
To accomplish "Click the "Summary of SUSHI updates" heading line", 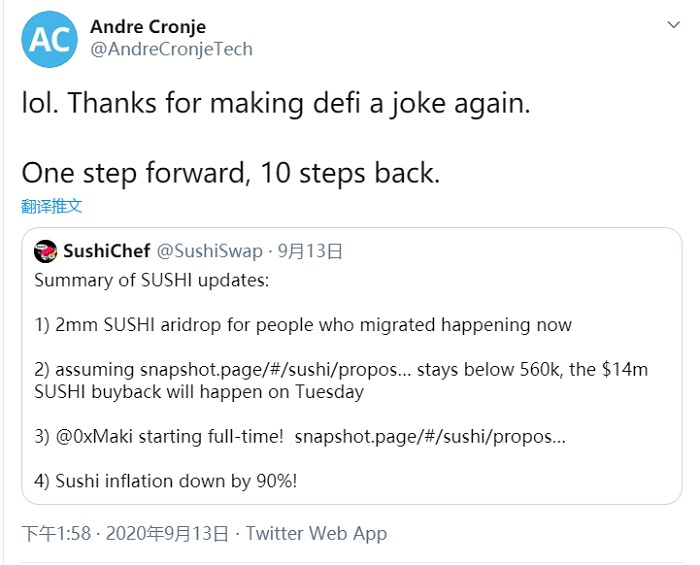I will (x=151, y=280).
